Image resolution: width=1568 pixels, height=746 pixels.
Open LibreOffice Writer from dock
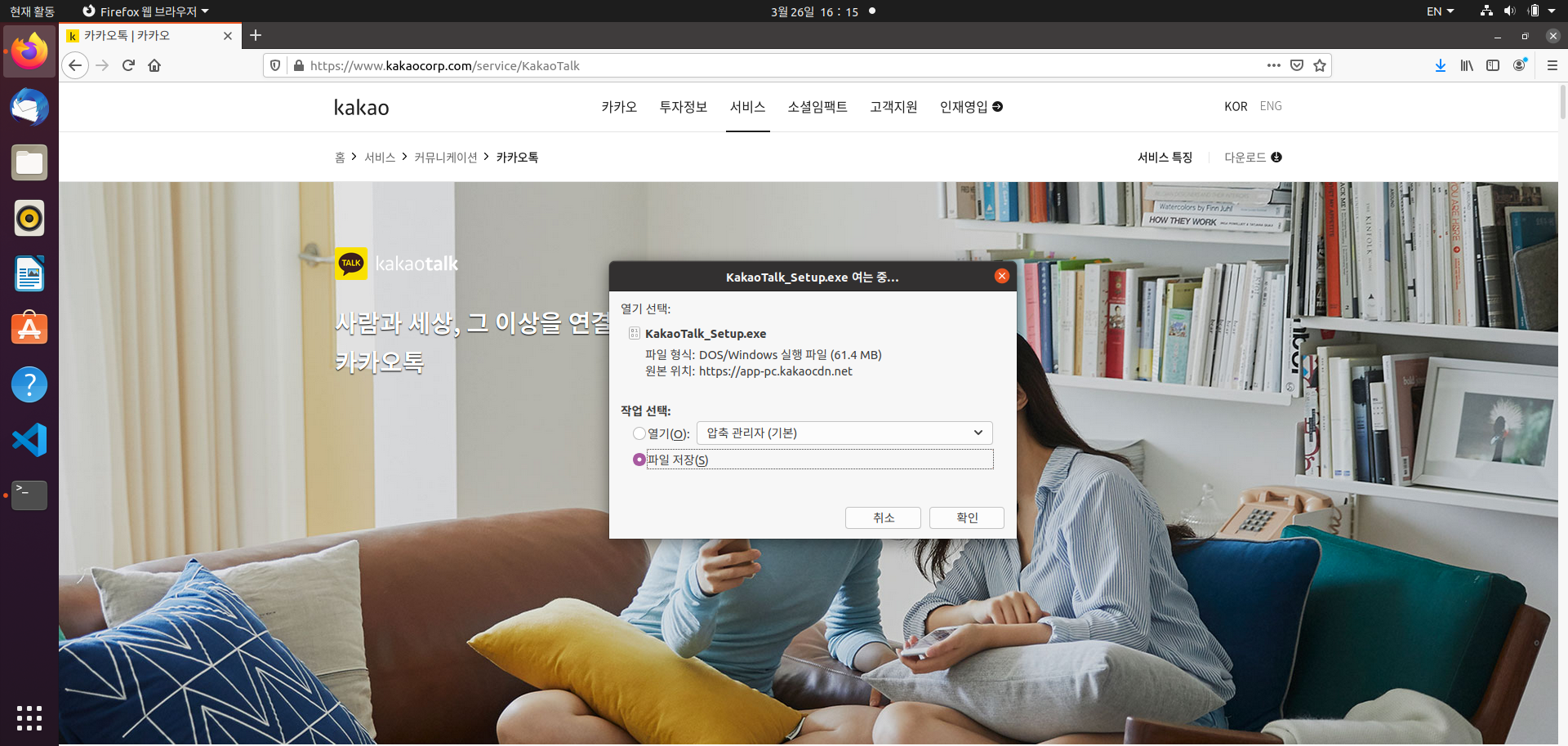pos(29,273)
